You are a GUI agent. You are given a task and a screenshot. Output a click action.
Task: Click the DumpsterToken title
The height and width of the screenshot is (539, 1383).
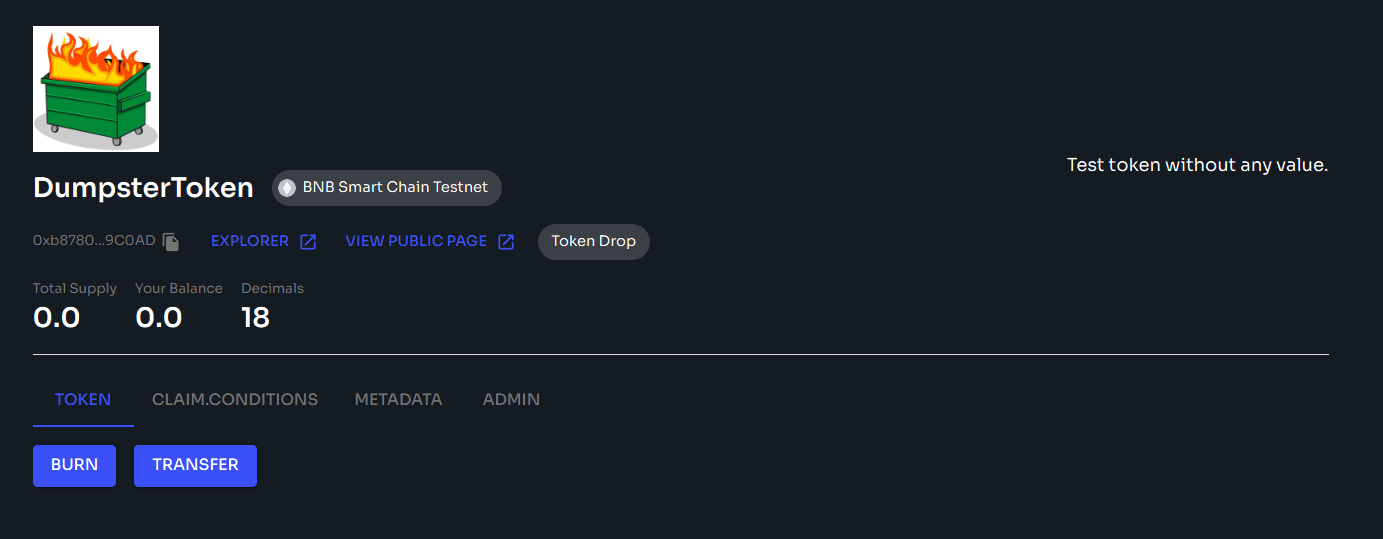(143, 188)
